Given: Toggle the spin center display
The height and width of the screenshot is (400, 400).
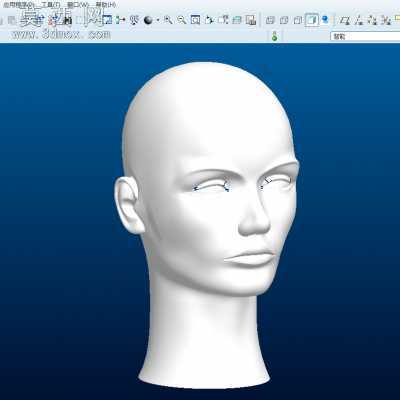Looking at the screenshot, I should pyautogui.click(x=120, y=20).
